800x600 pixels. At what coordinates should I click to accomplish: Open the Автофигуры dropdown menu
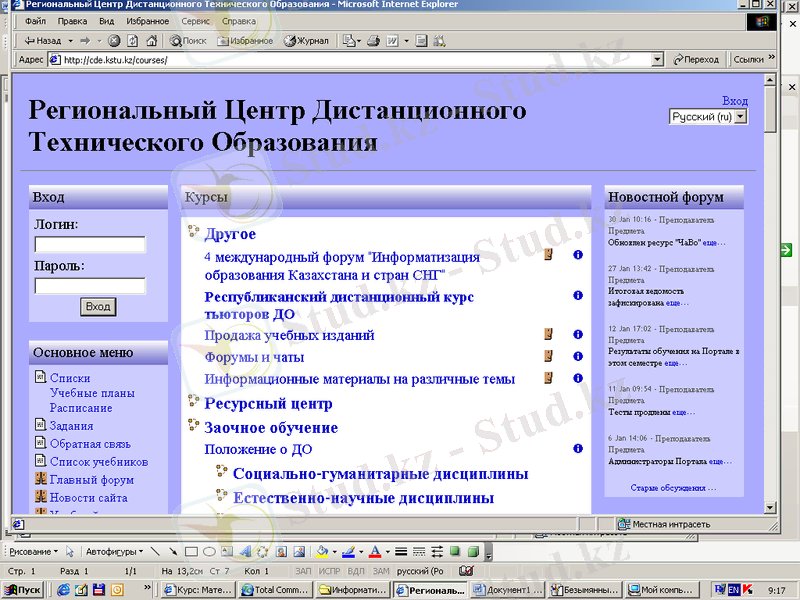[113, 551]
